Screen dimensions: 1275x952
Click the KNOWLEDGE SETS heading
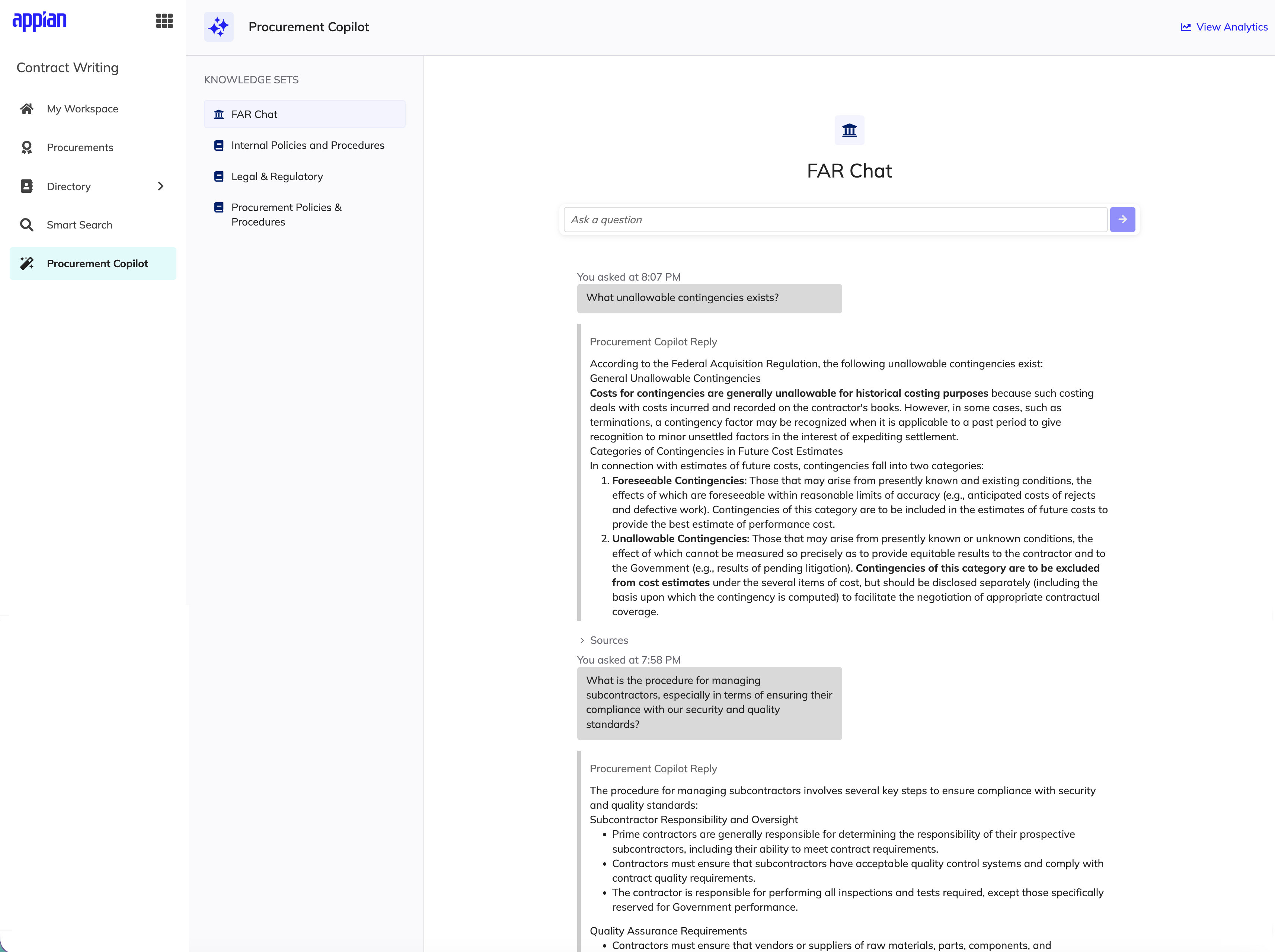point(251,80)
